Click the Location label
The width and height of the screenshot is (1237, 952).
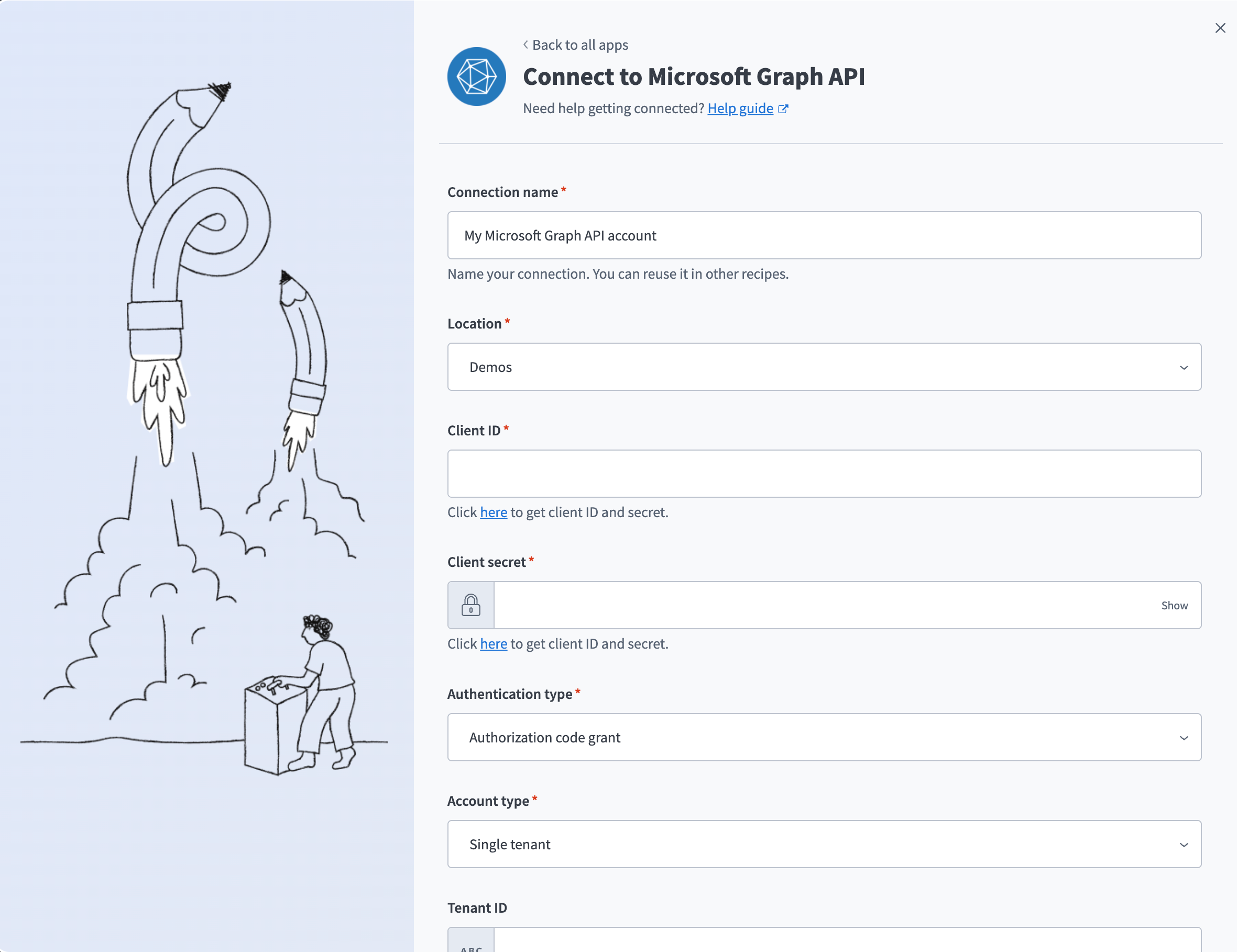point(474,324)
